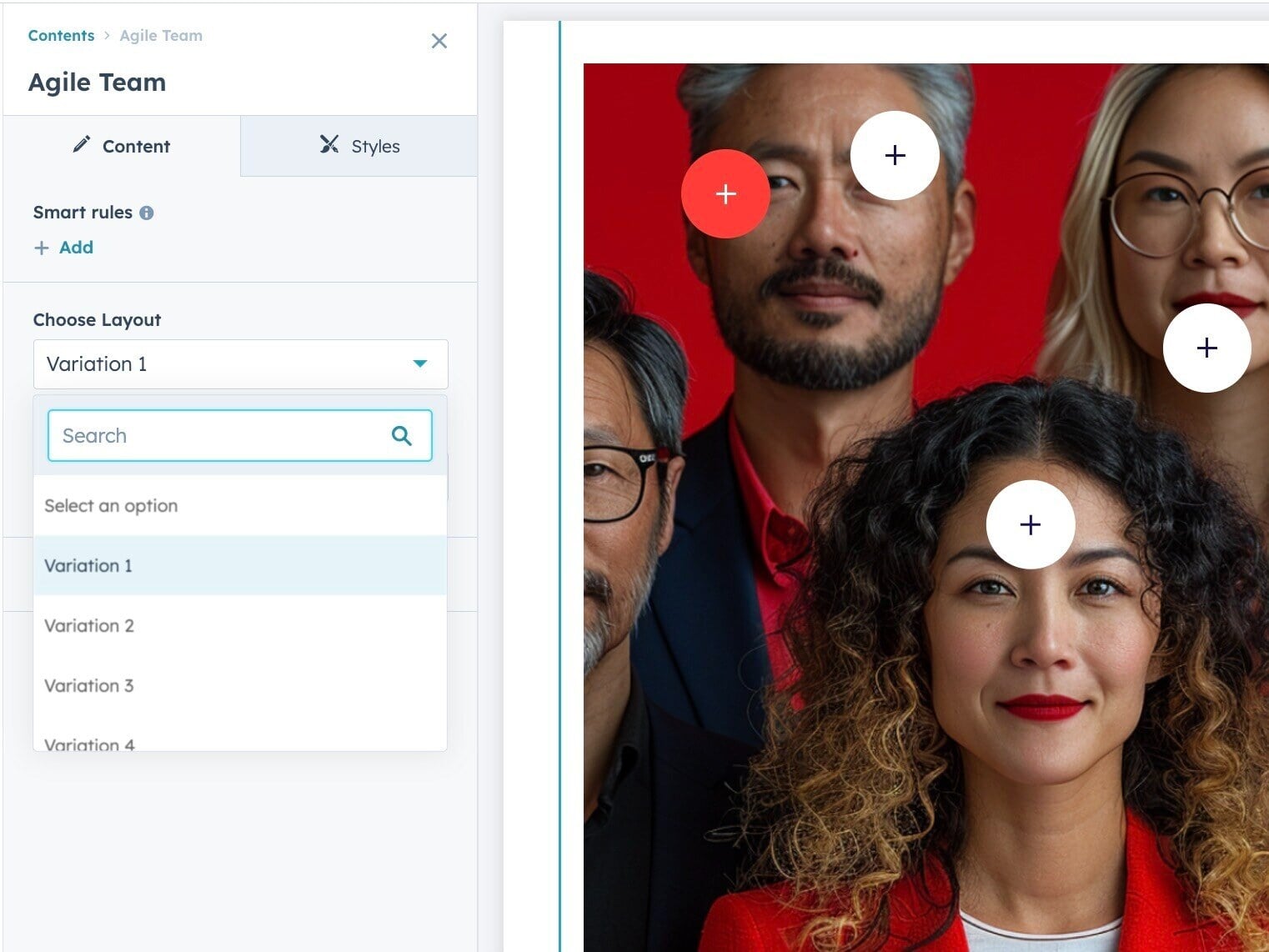The width and height of the screenshot is (1269, 952).
Task: Add a smart rule
Action: (x=63, y=248)
